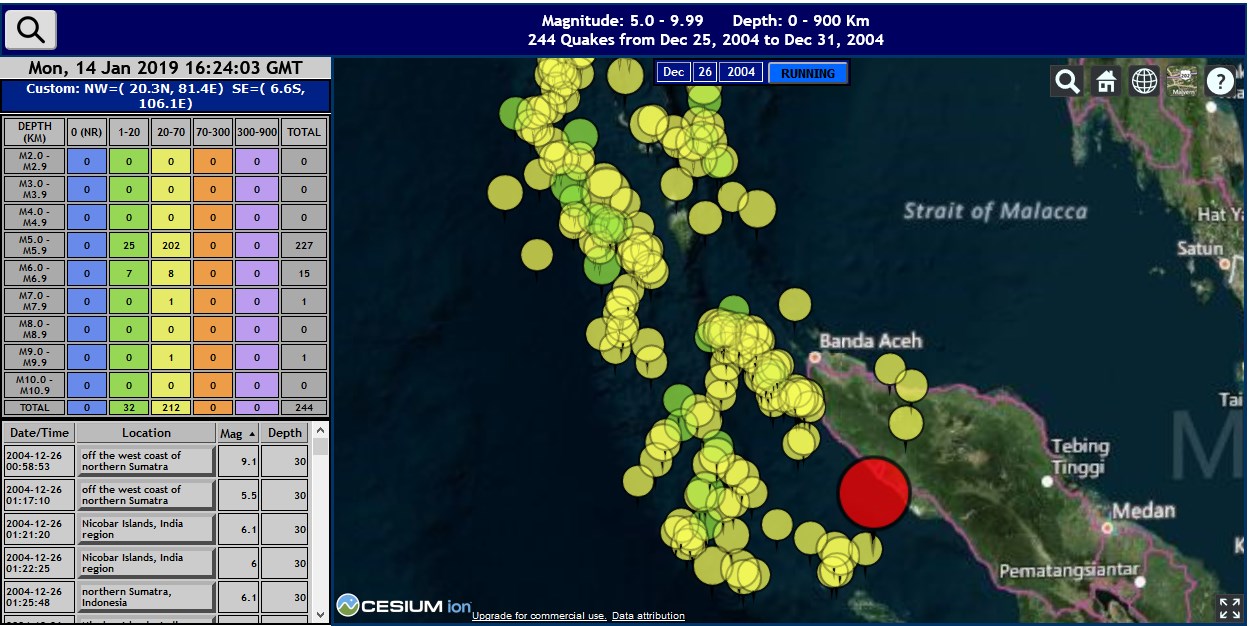Click the green 1-20 depth header swatch
Screen dimensions: 1249x626
(x=128, y=132)
